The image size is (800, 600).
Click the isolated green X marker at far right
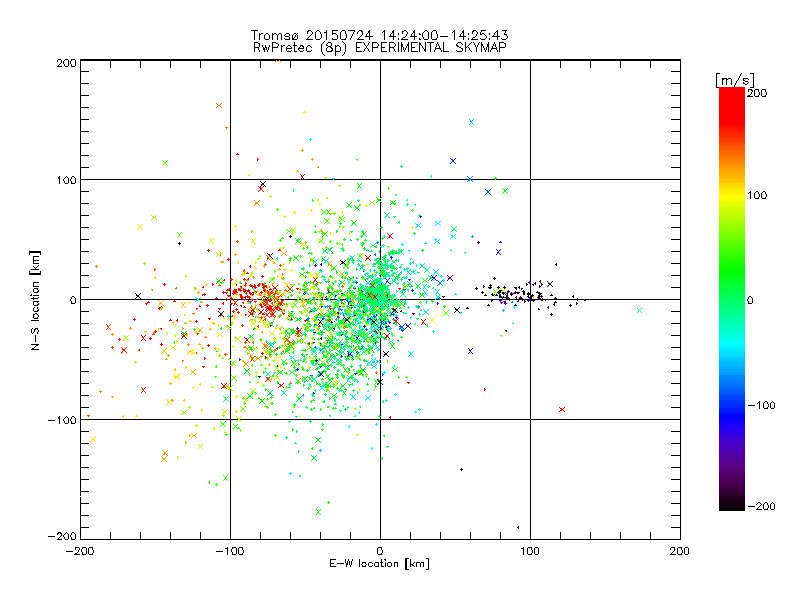(x=639, y=310)
